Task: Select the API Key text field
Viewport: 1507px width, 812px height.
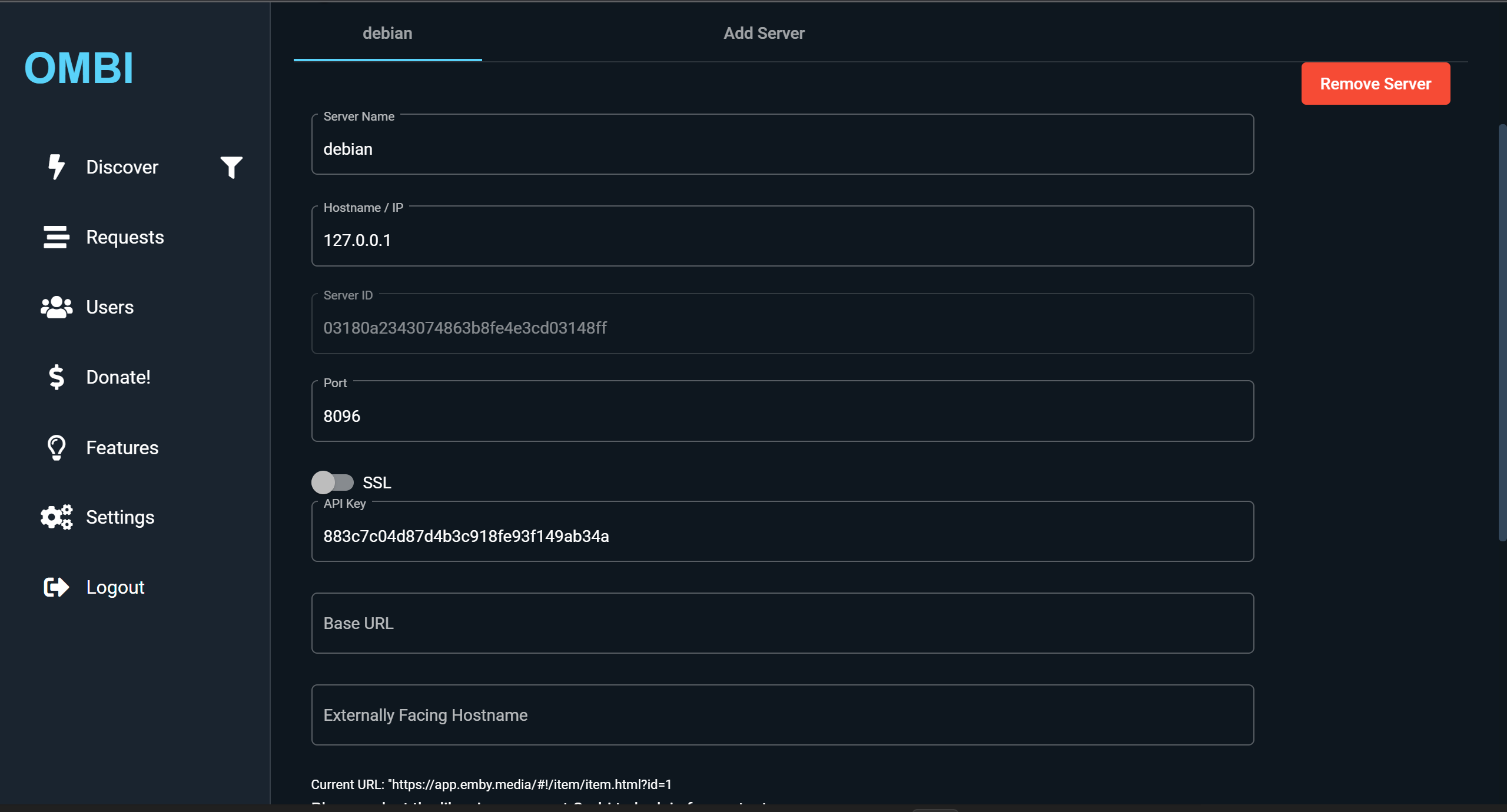Action: pyautogui.click(x=782, y=536)
